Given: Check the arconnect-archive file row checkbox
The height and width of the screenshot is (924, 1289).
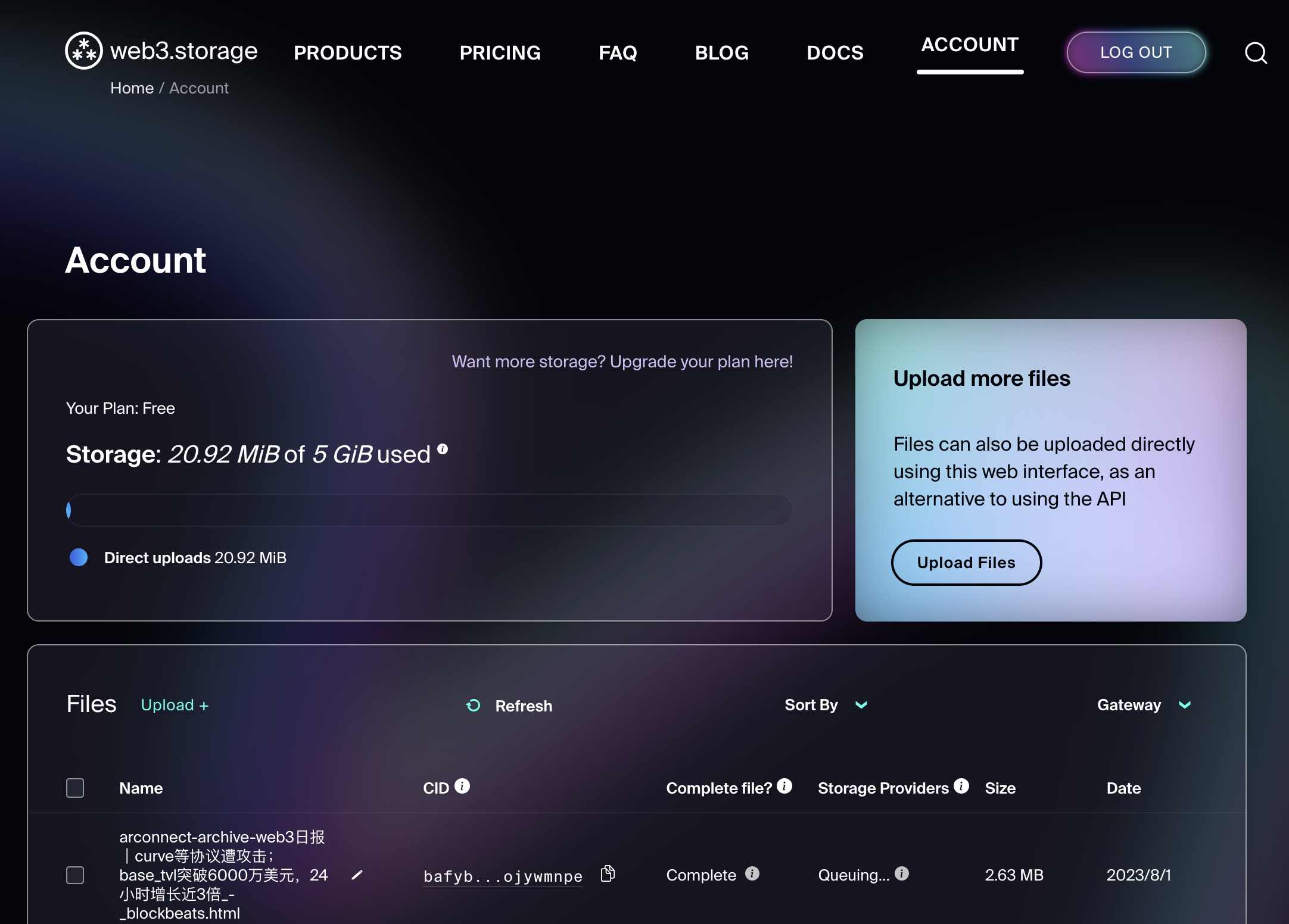Looking at the screenshot, I should click(75, 875).
